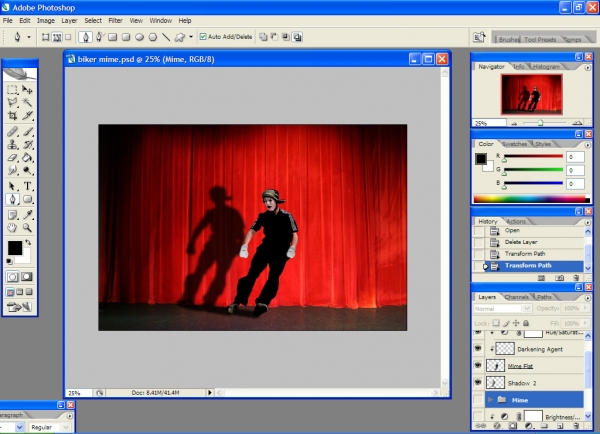
Task: Open the font style Regular dropdown
Action: click(x=50, y=427)
